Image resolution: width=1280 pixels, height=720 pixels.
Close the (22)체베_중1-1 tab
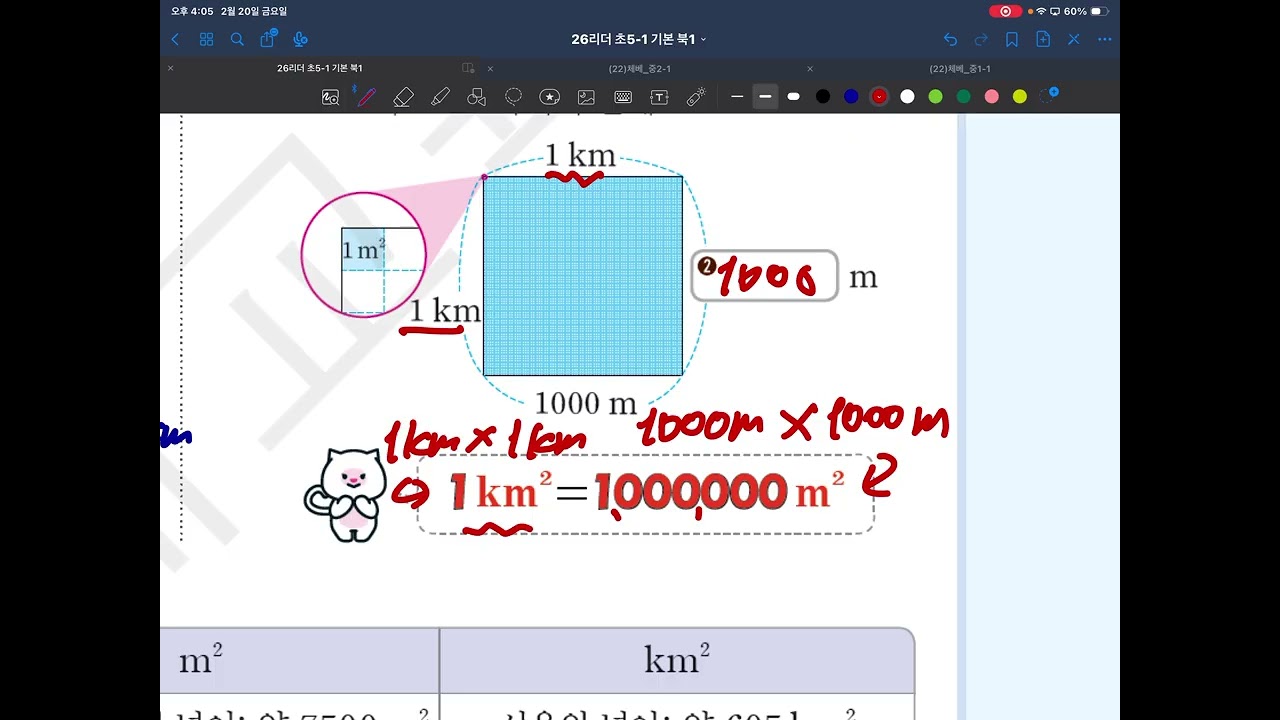click(x=810, y=69)
